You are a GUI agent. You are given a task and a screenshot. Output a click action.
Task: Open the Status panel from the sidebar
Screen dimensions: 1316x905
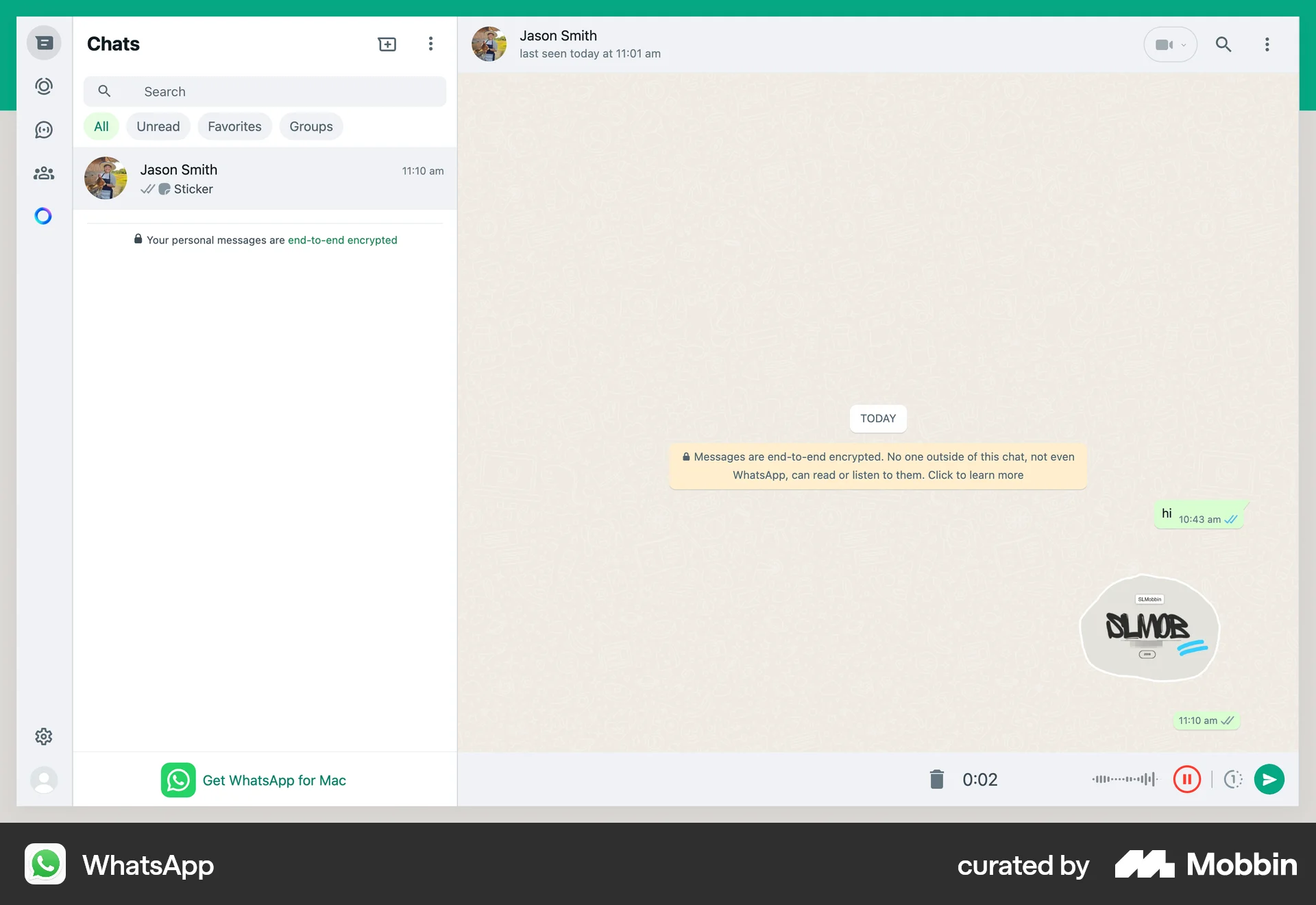coord(44,86)
